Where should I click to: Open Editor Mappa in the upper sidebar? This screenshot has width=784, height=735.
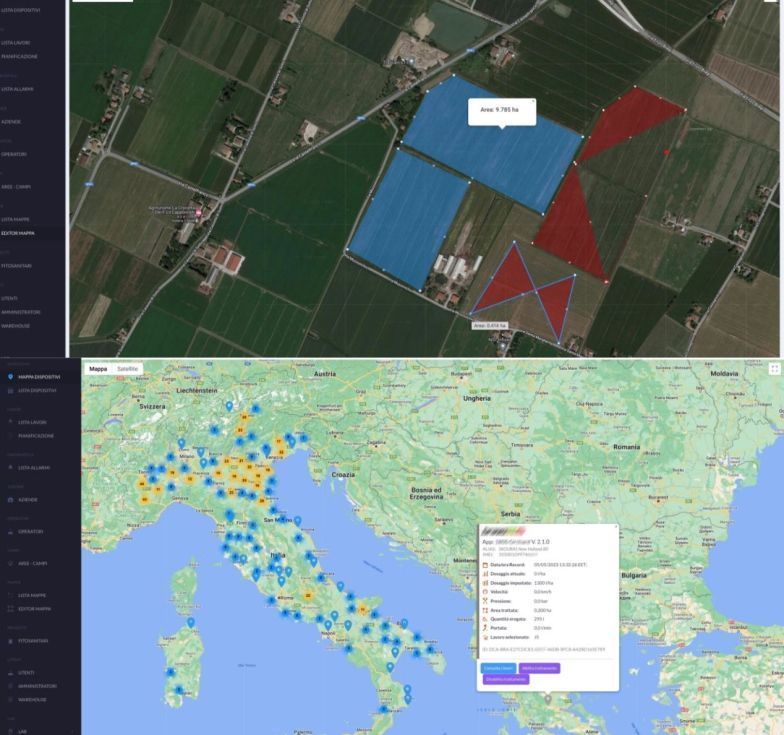[x=18, y=233]
